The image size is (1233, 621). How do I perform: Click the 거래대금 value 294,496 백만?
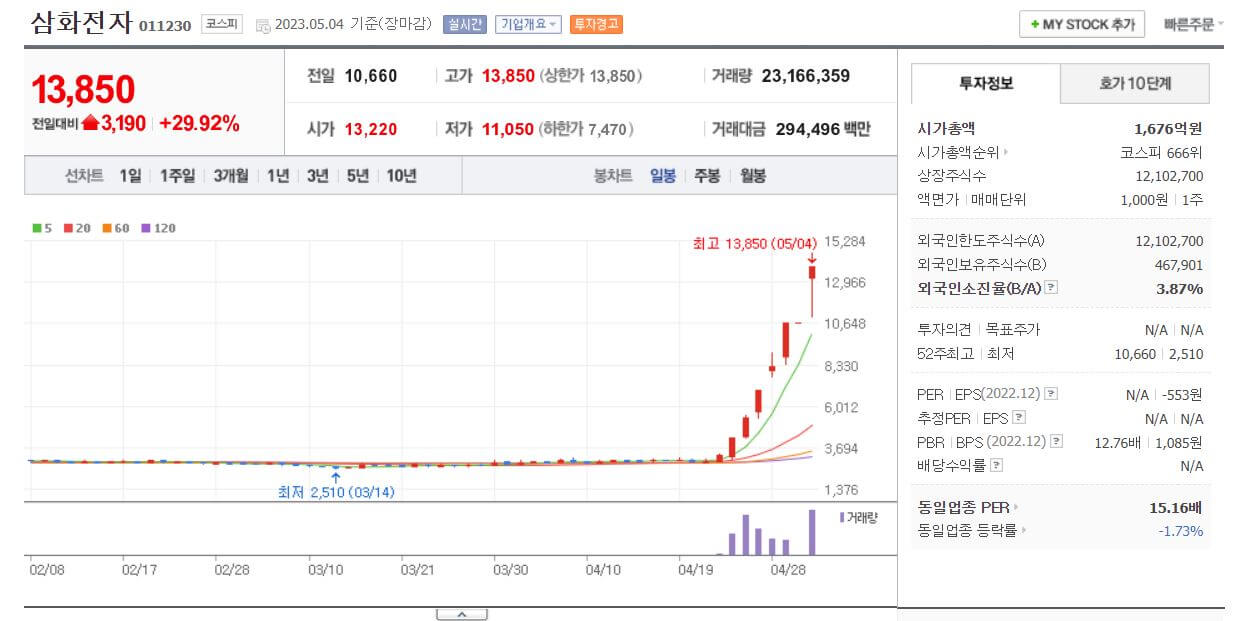[821, 129]
